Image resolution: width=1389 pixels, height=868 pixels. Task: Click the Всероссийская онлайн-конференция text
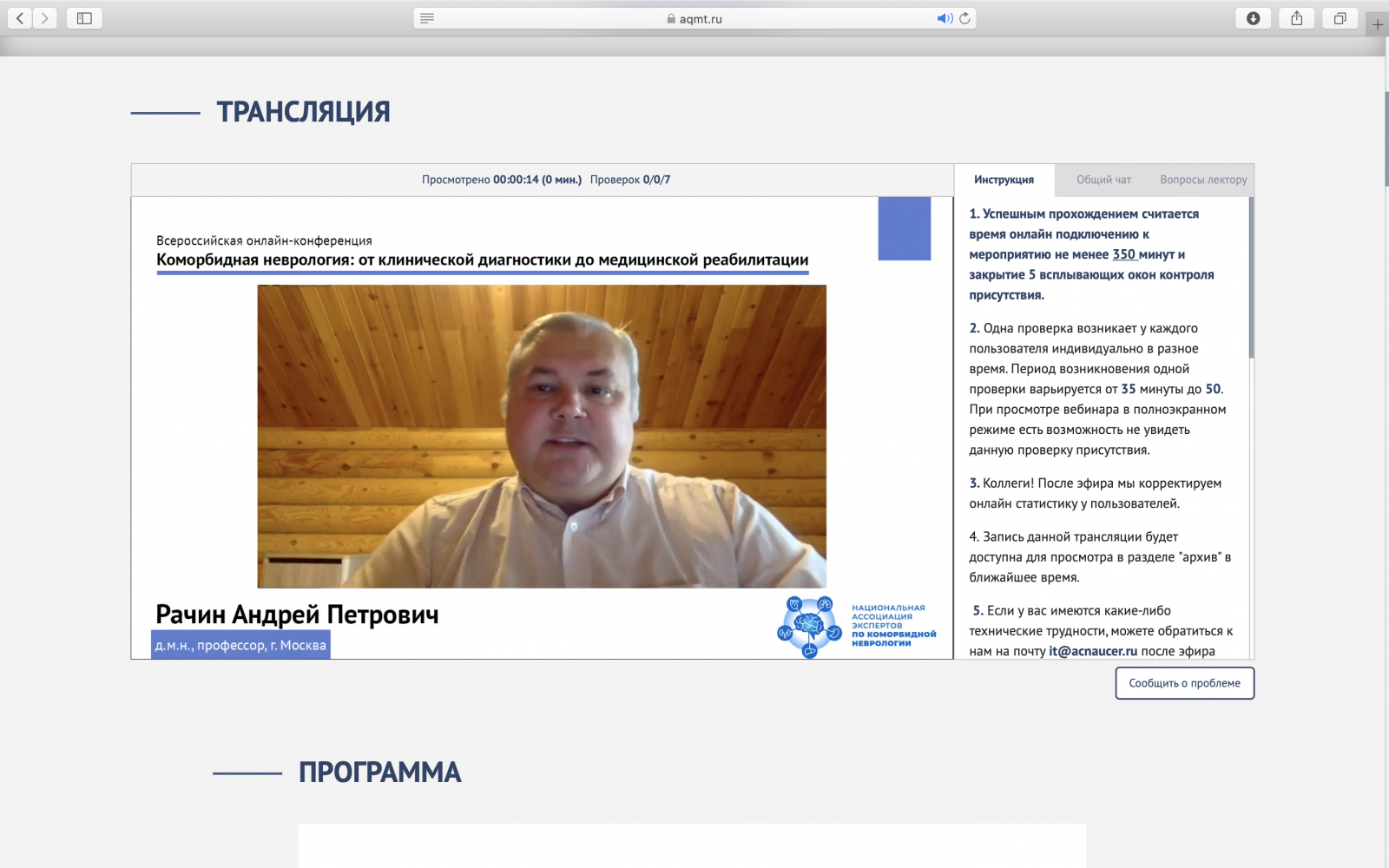point(264,240)
